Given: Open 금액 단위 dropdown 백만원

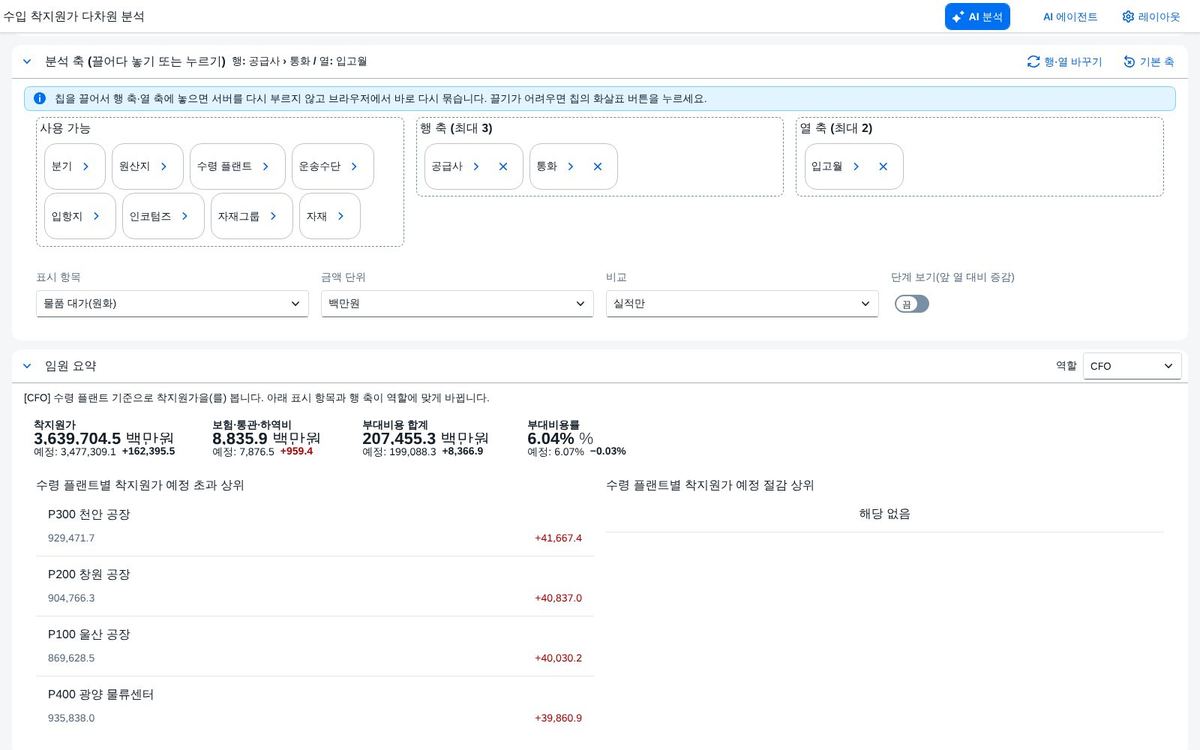Looking at the screenshot, I should 457,303.
